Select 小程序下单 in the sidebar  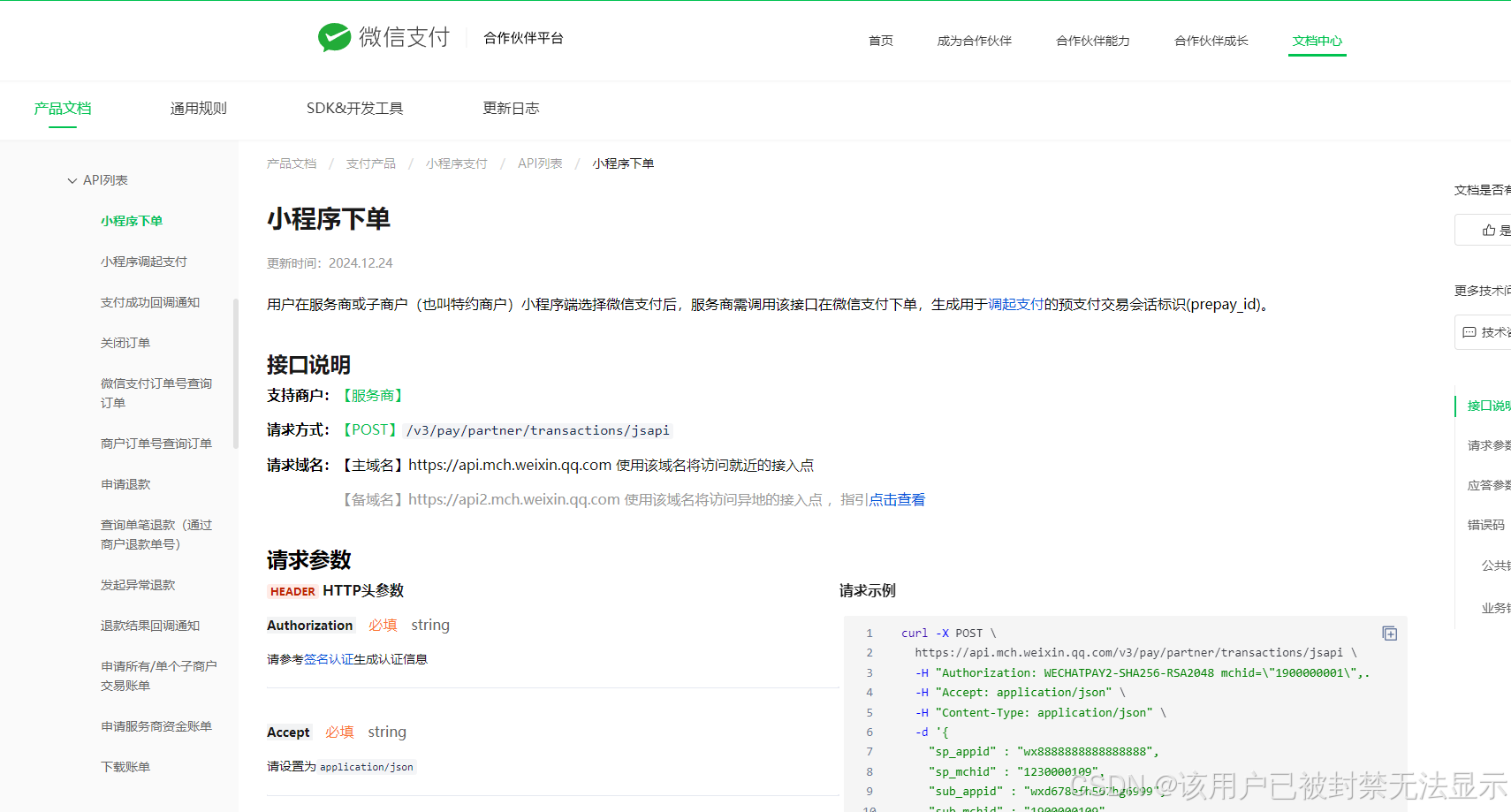(x=132, y=221)
